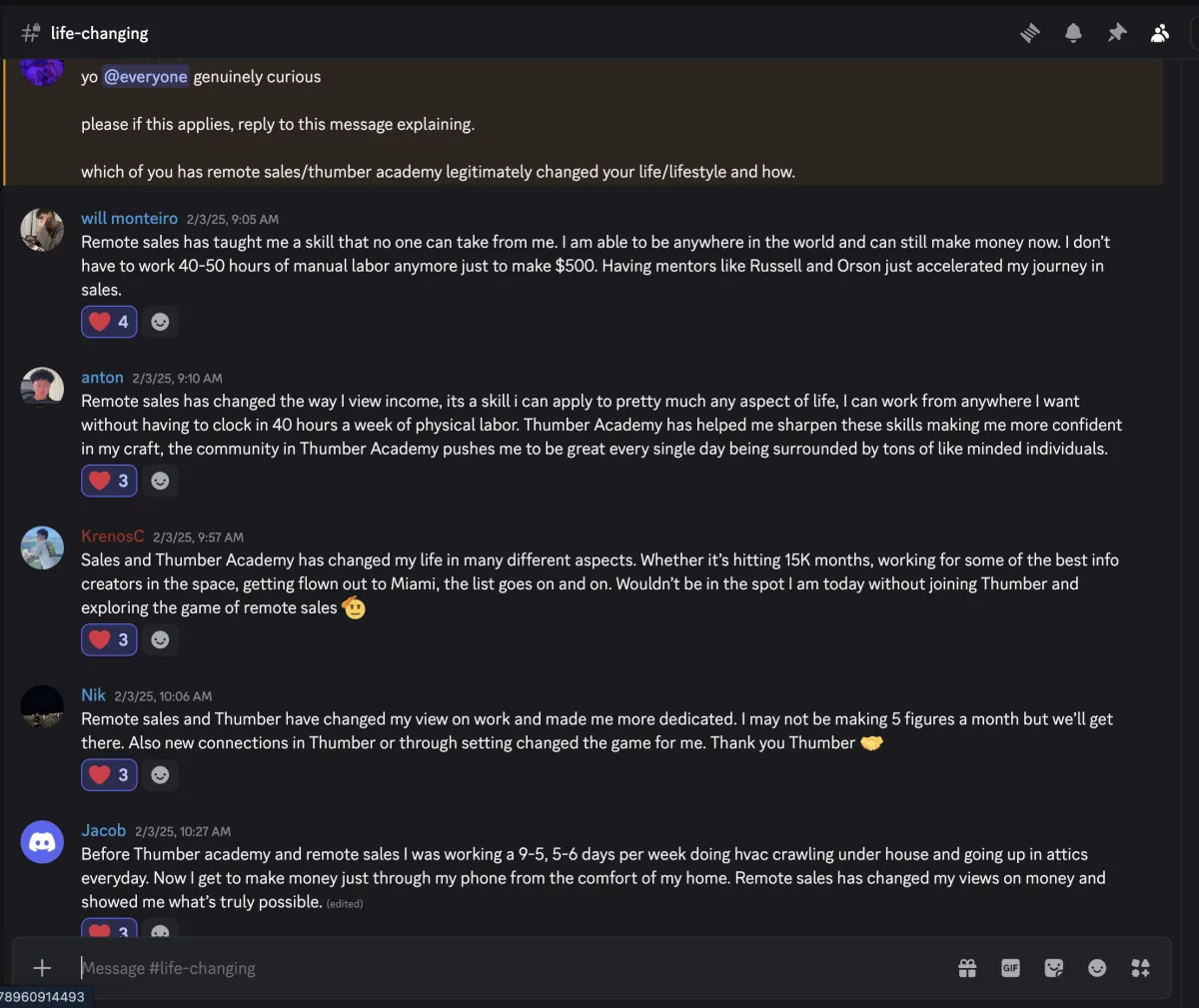Click the KrenosC username
This screenshot has width=1199, height=1008.
tap(112, 536)
